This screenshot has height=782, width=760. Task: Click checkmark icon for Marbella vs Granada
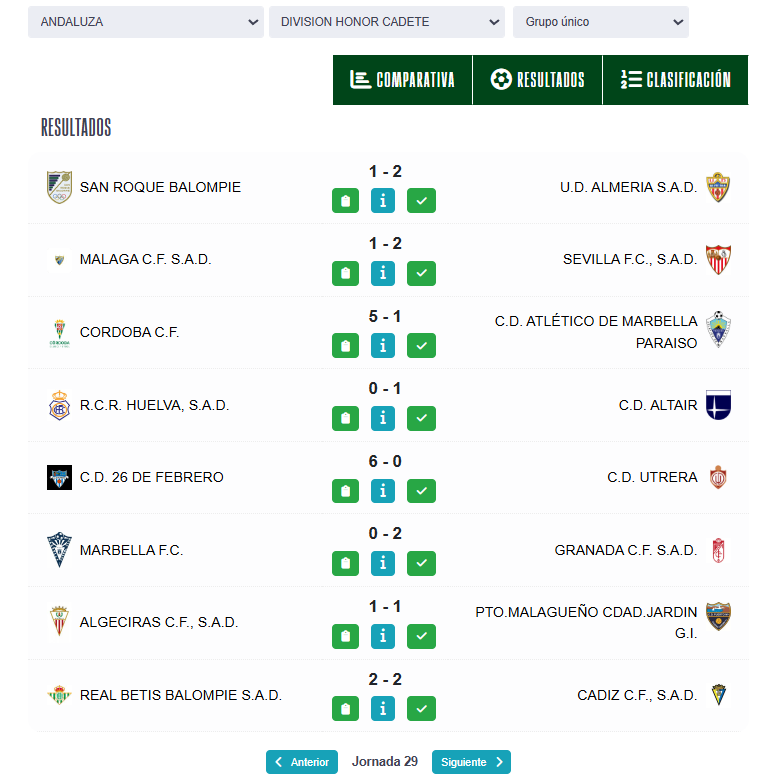click(422, 563)
